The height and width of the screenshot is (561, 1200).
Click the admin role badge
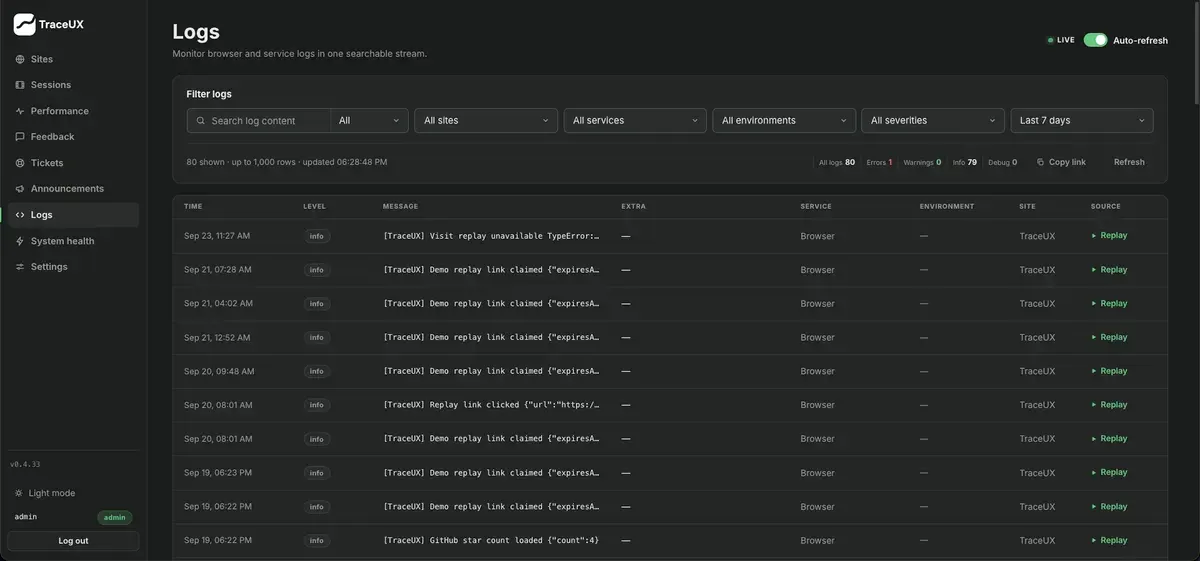coord(115,517)
